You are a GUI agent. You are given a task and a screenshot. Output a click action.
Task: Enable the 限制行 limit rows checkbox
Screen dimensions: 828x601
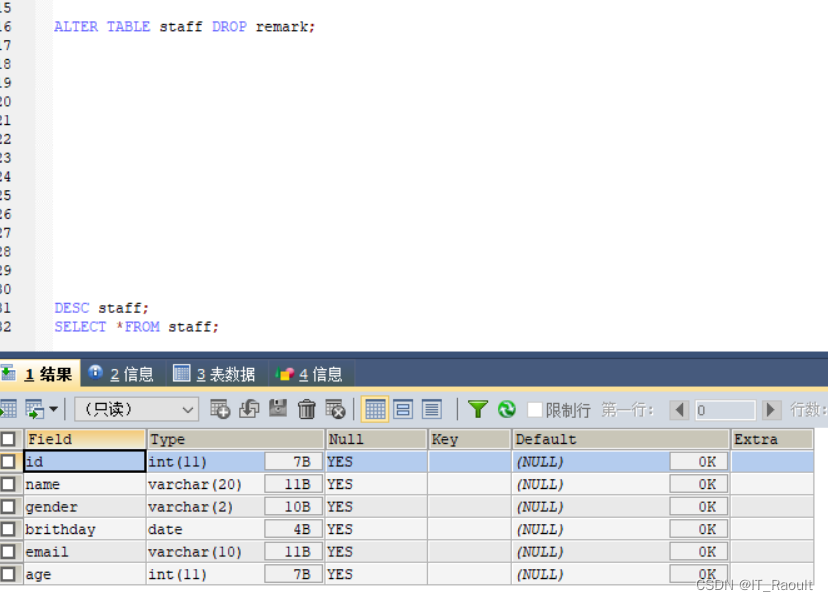[535, 409]
